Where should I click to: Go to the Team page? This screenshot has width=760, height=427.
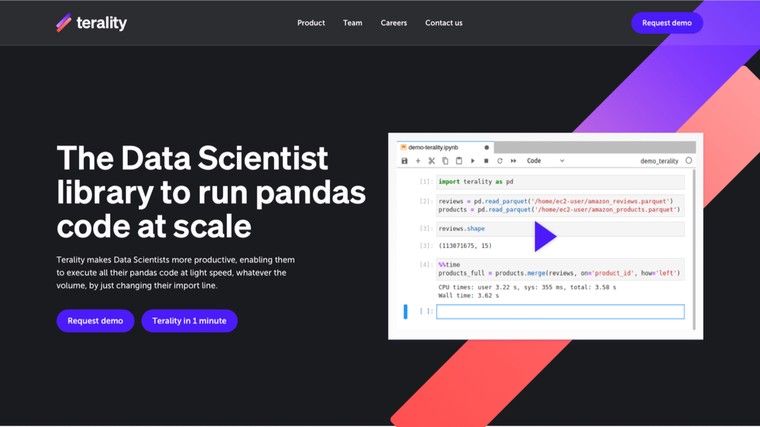point(352,23)
